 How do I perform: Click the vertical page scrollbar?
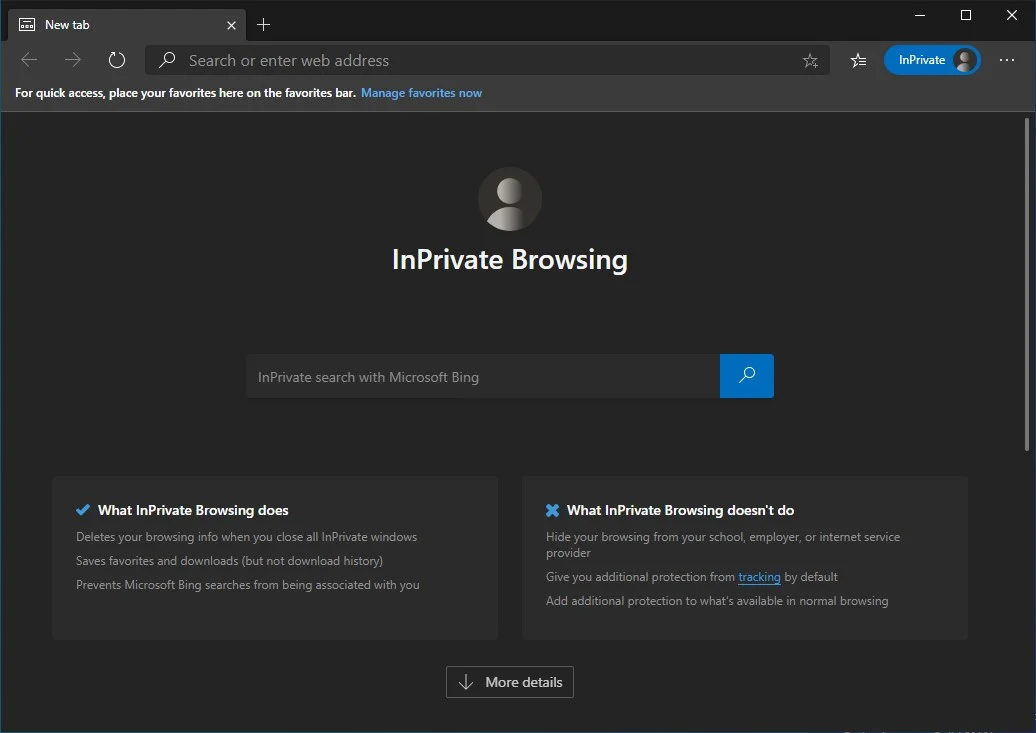pos(1027,284)
